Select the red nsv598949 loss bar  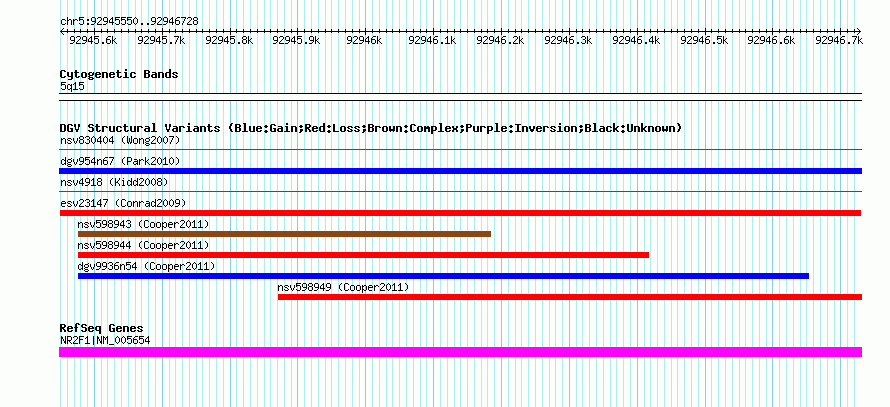[x=570, y=297]
